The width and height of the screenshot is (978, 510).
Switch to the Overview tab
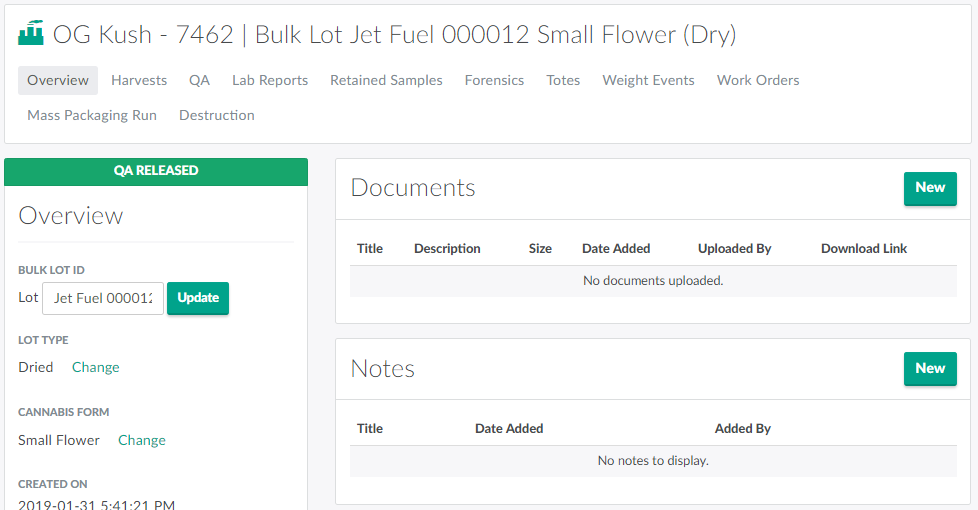58,80
